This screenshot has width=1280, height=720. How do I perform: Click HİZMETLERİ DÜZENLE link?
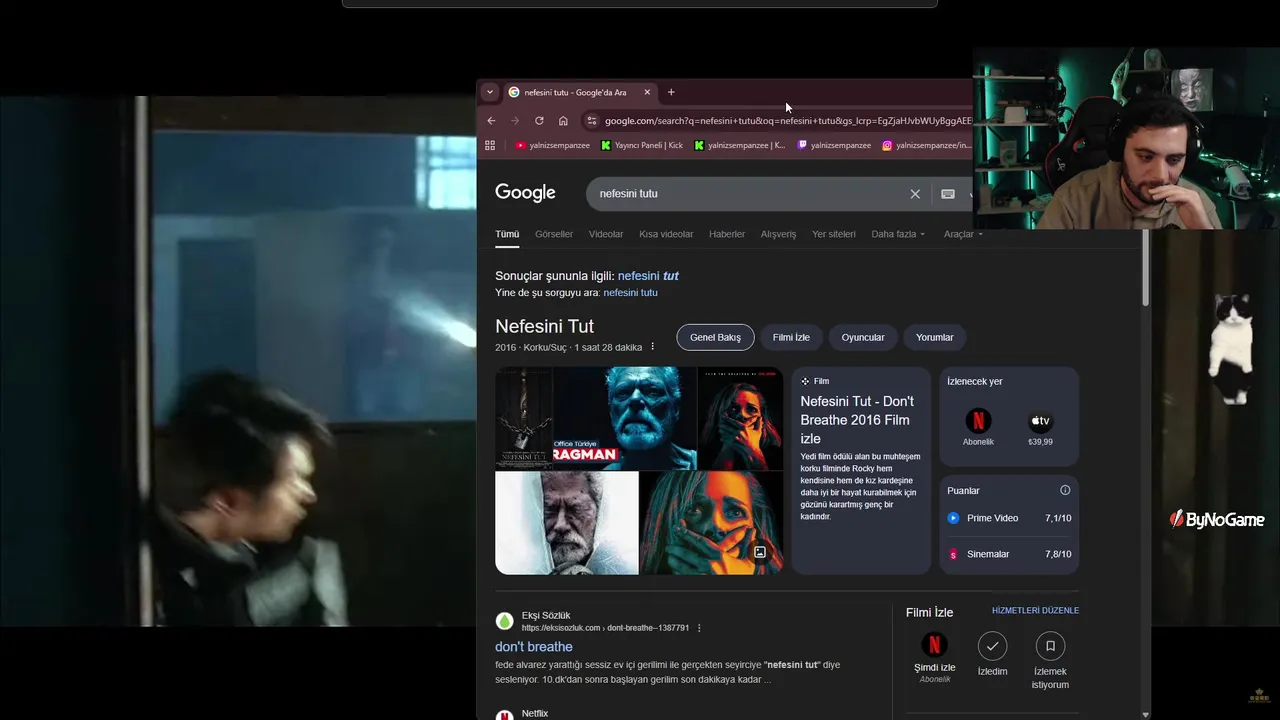[1035, 610]
